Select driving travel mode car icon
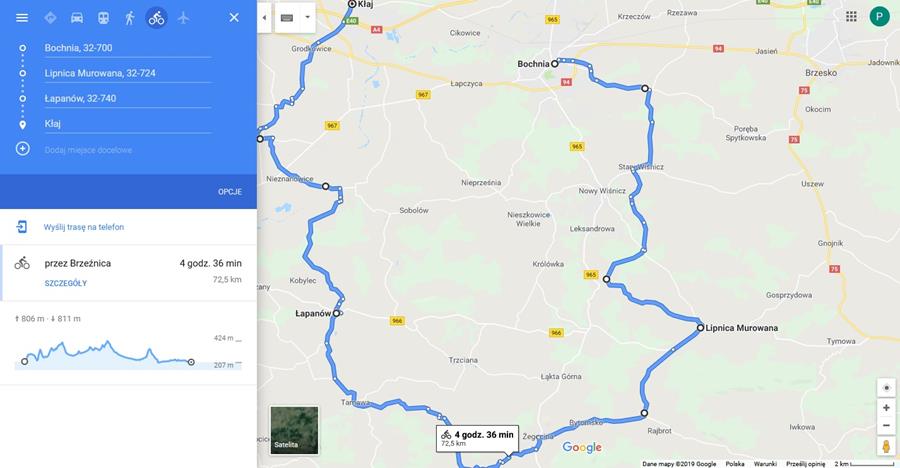Viewport: 900px width, 468px height. 77,18
